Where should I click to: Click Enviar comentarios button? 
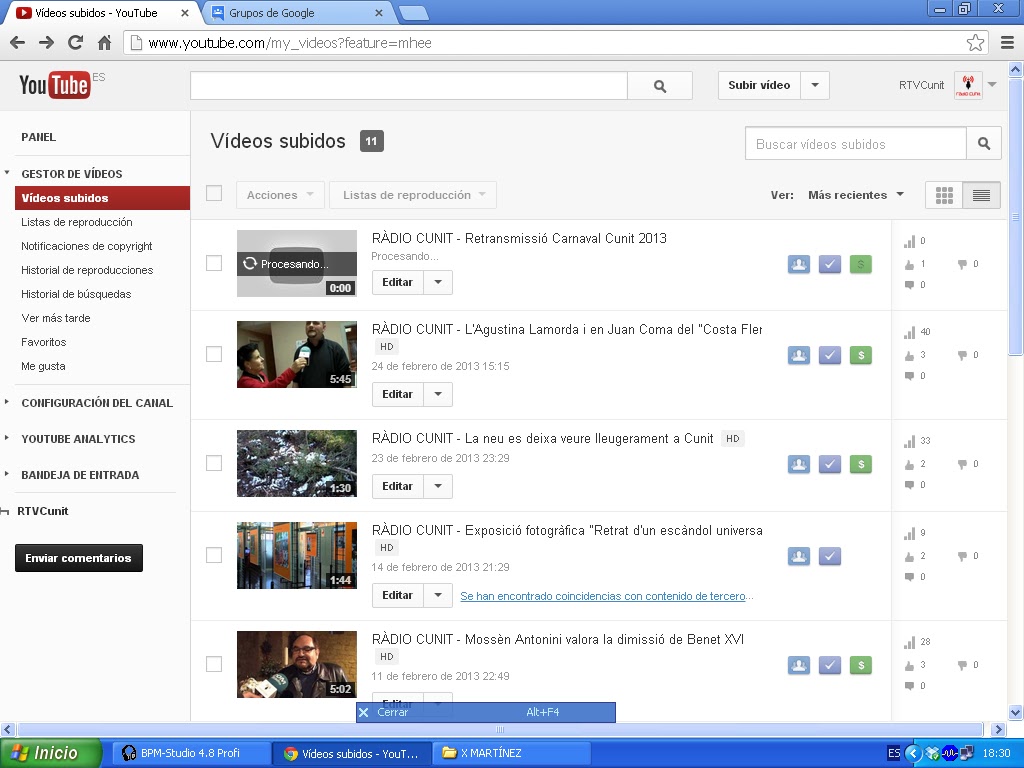pyautogui.click(x=78, y=558)
